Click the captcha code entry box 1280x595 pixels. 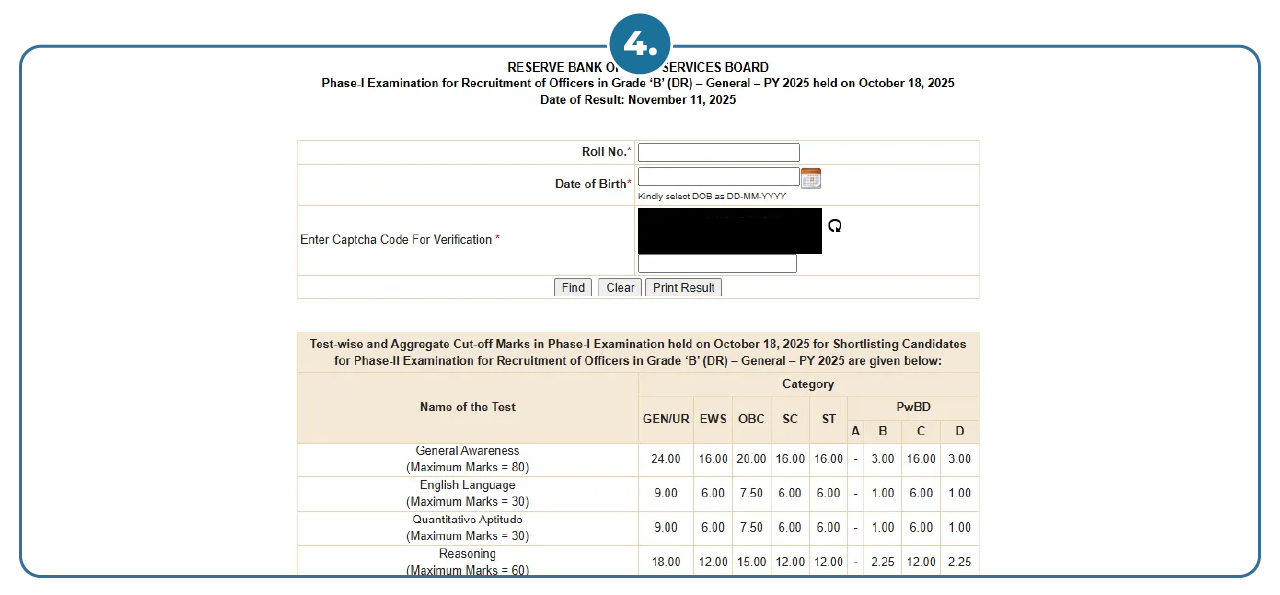pyautogui.click(x=717, y=264)
